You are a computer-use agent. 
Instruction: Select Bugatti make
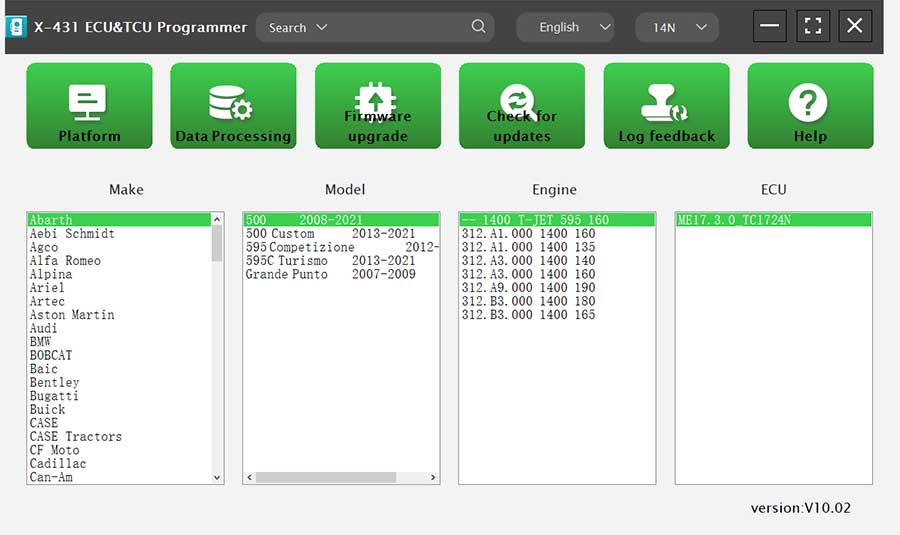(x=119, y=396)
